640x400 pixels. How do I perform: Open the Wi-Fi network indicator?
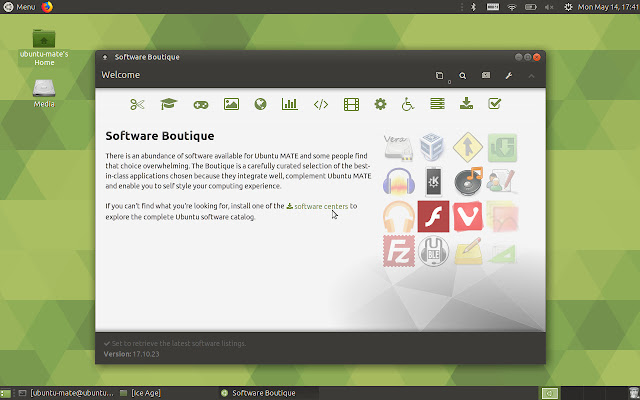click(x=511, y=7)
